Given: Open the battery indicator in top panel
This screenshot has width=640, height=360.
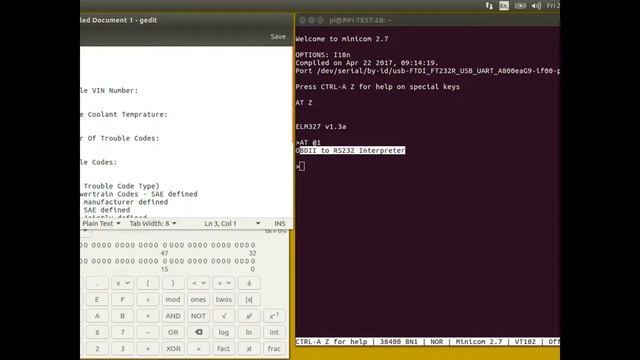Looking at the screenshot, I should pos(520,6).
